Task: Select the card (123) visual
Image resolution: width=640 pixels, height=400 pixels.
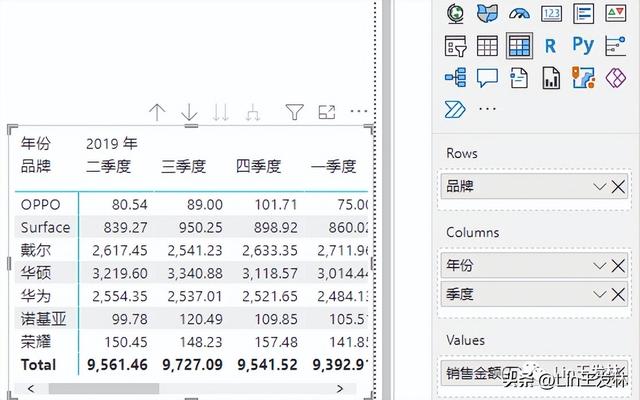Action: [x=551, y=14]
